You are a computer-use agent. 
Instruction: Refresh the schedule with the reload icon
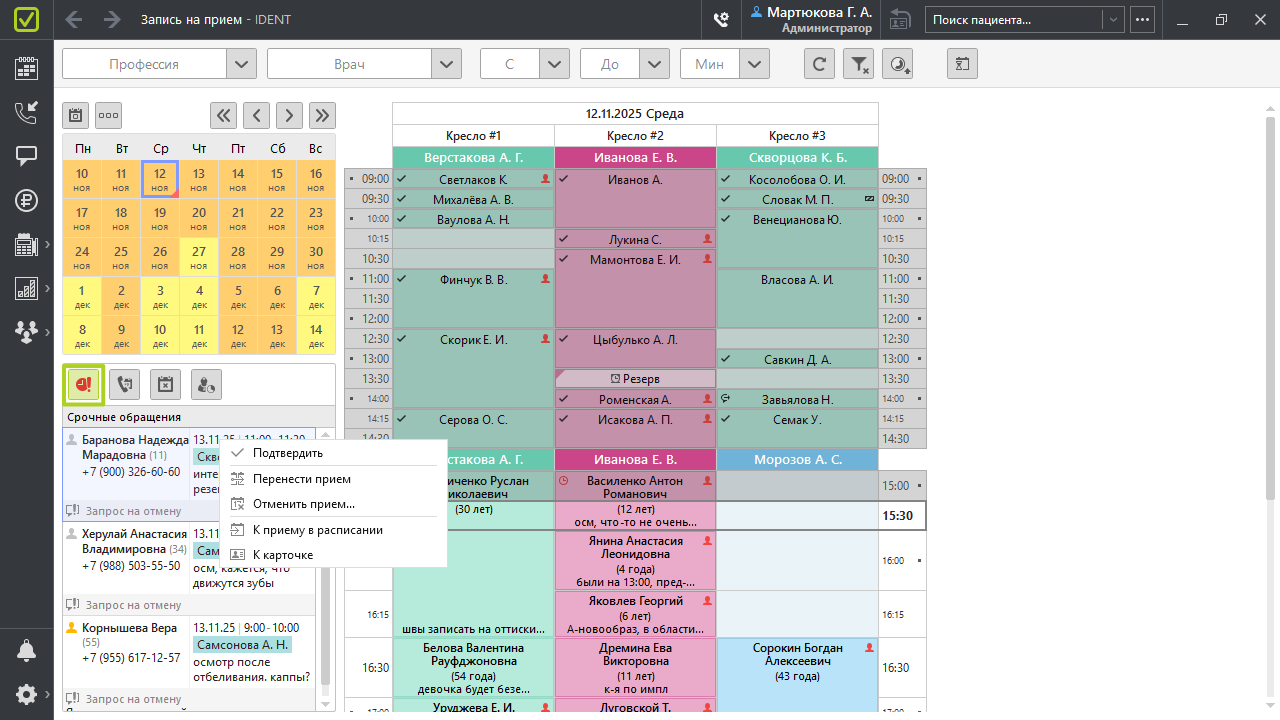819,64
